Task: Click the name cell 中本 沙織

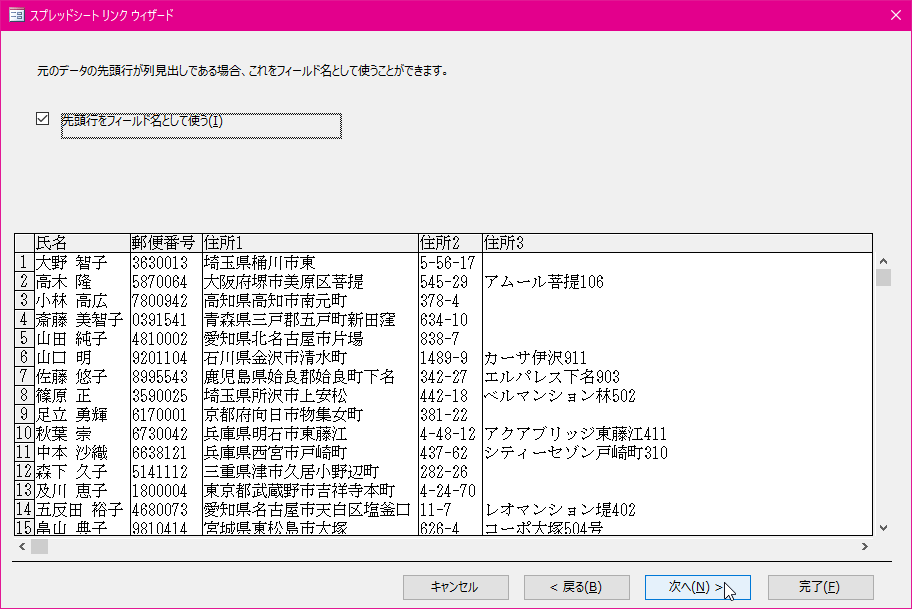Action: [82, 453]
